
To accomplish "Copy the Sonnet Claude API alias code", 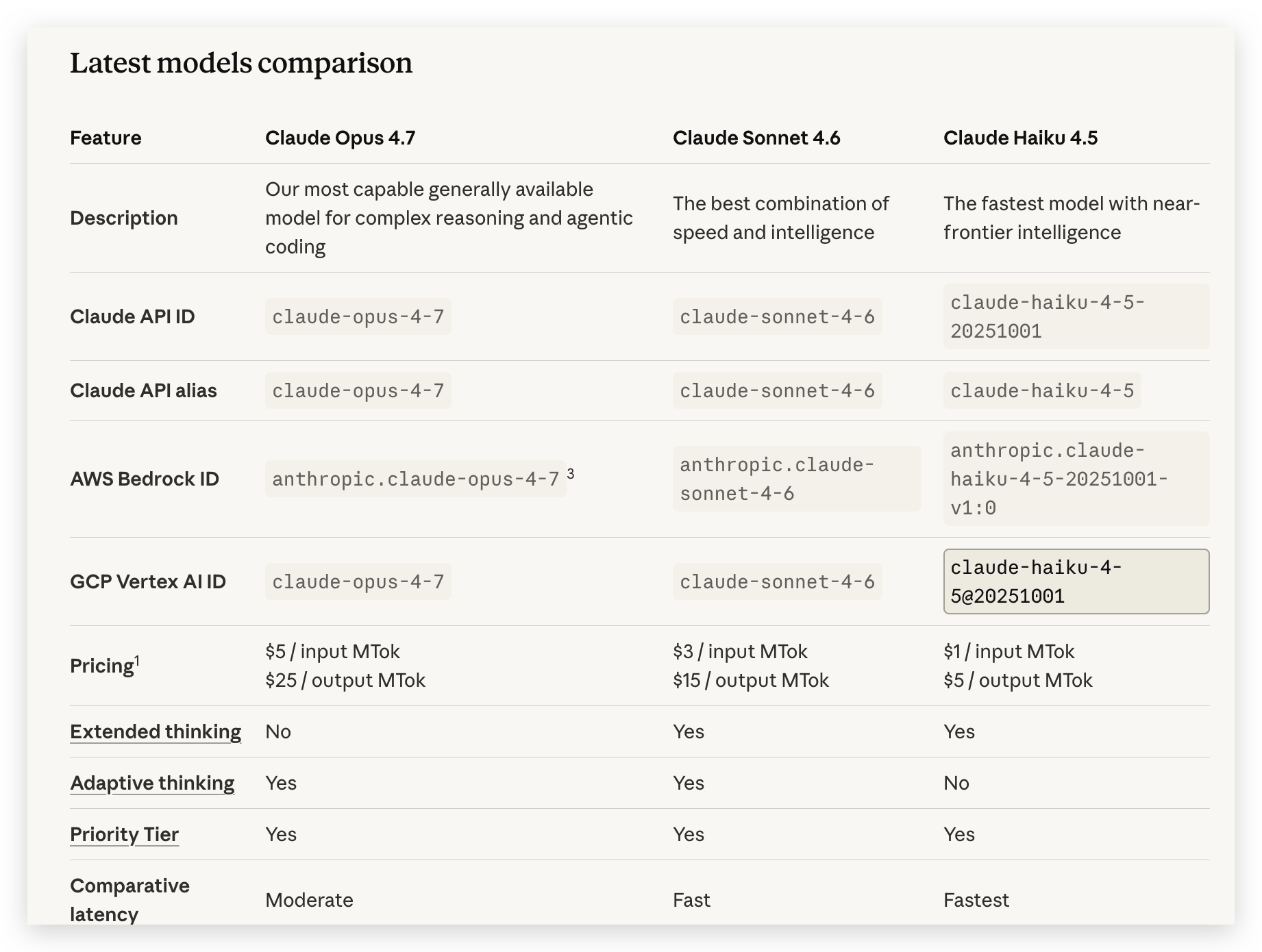I will pyautogui.click(x=777, y=390).
